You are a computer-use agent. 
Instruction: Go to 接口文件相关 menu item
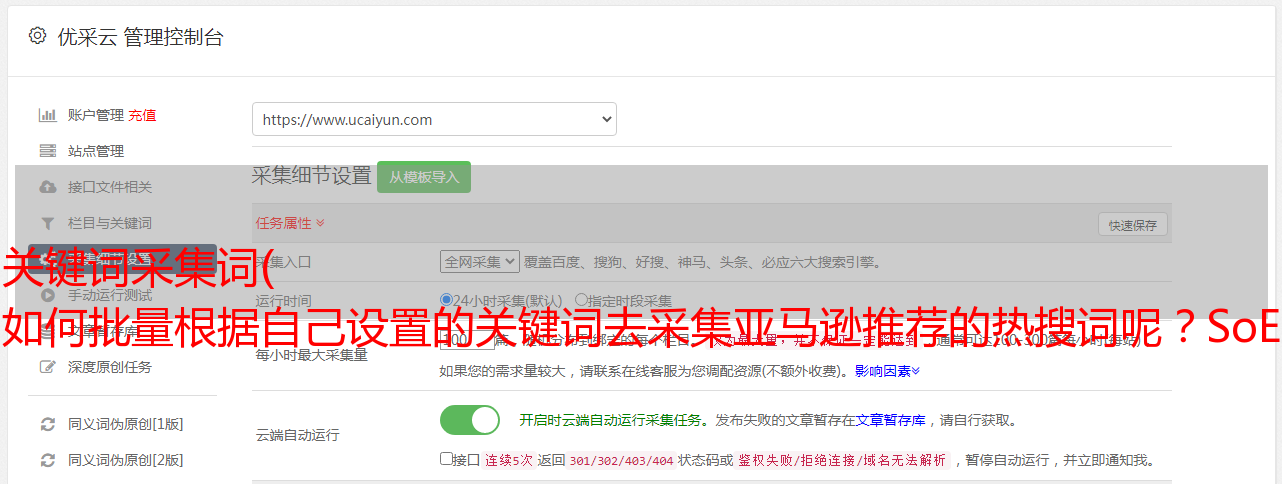click(x=110, y=187)
